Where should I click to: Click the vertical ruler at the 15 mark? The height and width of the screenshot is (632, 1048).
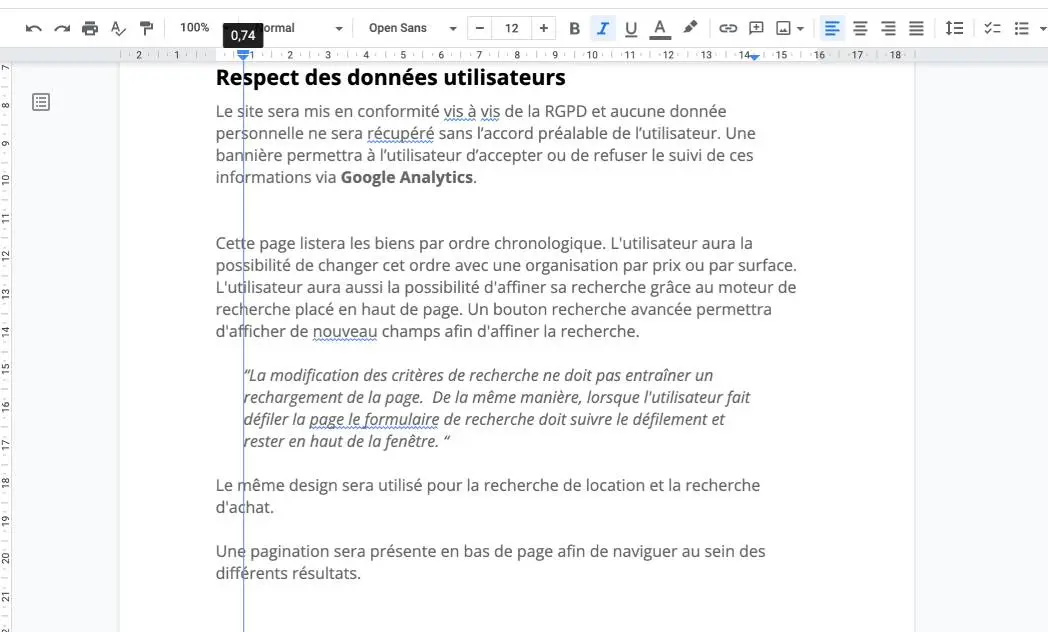click(5, 367)
